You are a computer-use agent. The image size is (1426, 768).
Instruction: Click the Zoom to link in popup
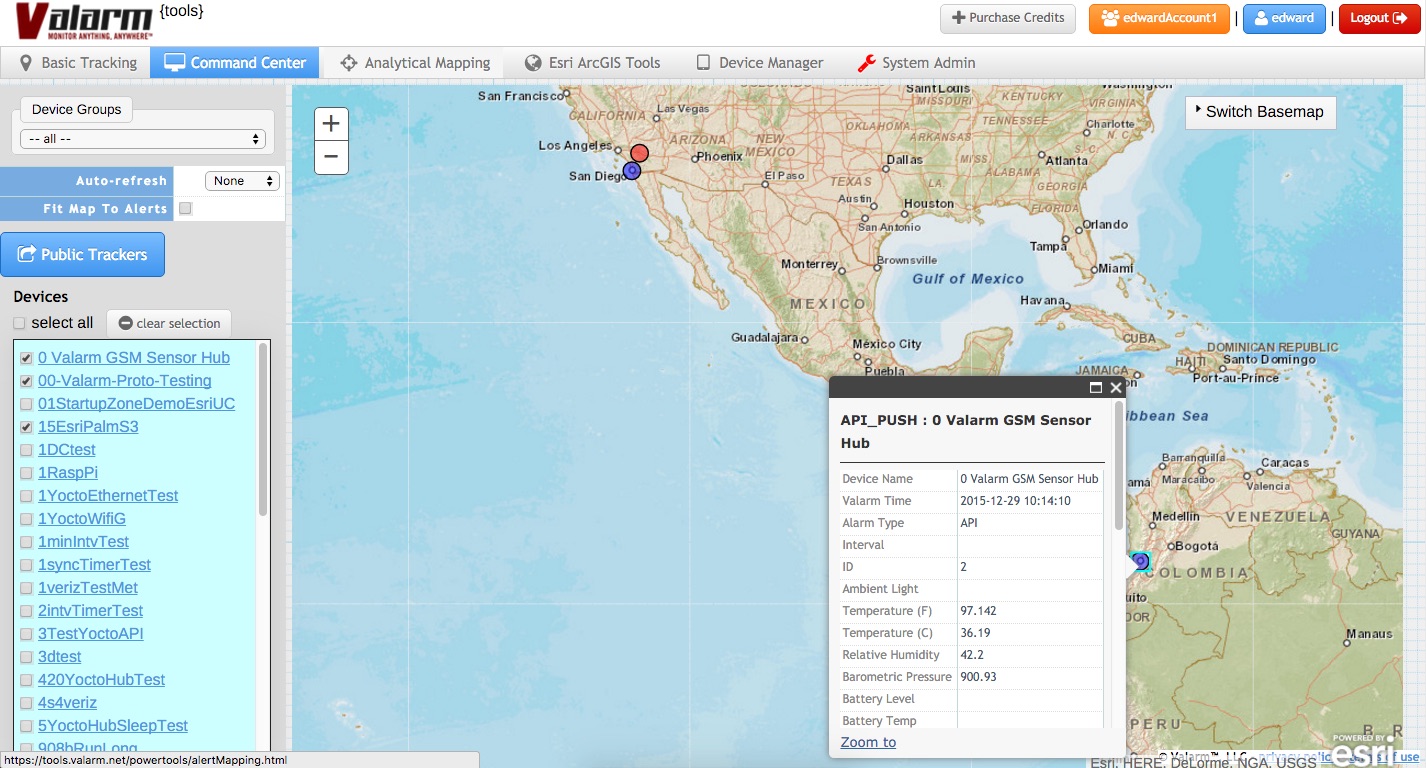coord(868,742)
